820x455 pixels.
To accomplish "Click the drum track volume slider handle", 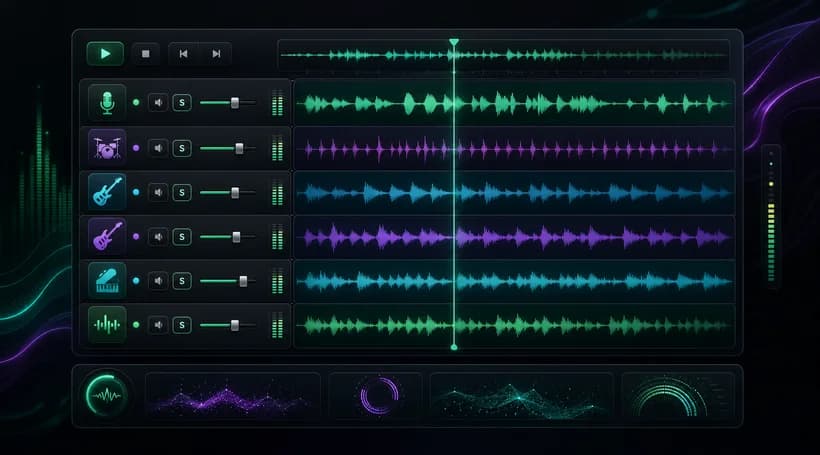I will pos(239,148).
